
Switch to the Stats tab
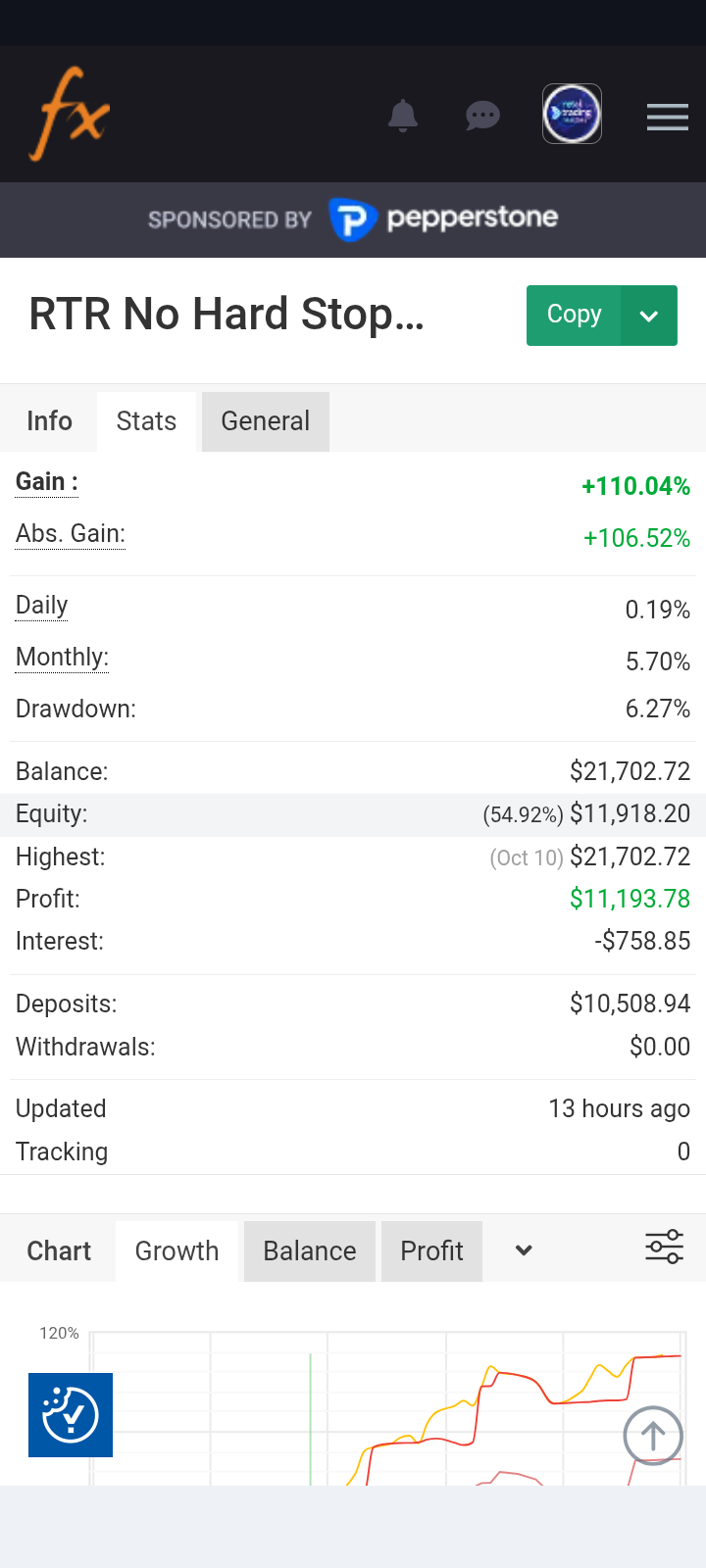click(146, 421)
